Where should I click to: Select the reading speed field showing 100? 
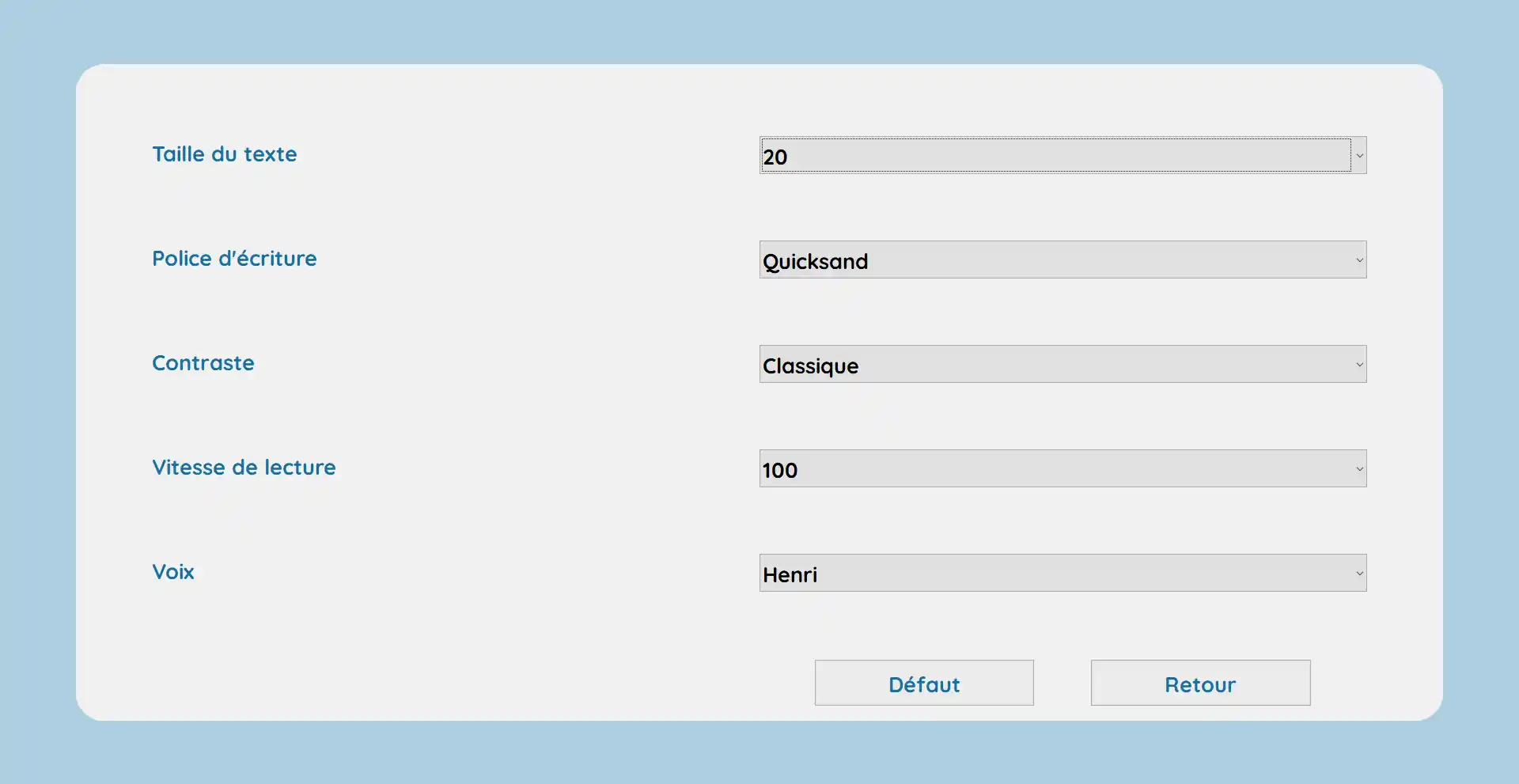pos(1055,469)
